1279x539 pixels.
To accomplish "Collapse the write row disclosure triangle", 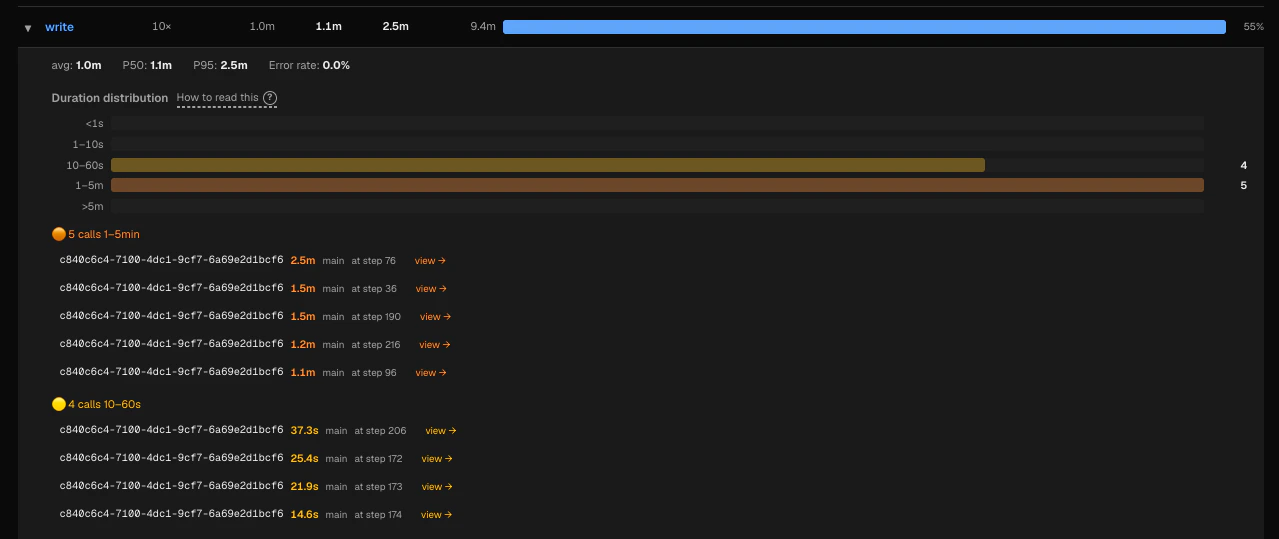I will point(28,28).
